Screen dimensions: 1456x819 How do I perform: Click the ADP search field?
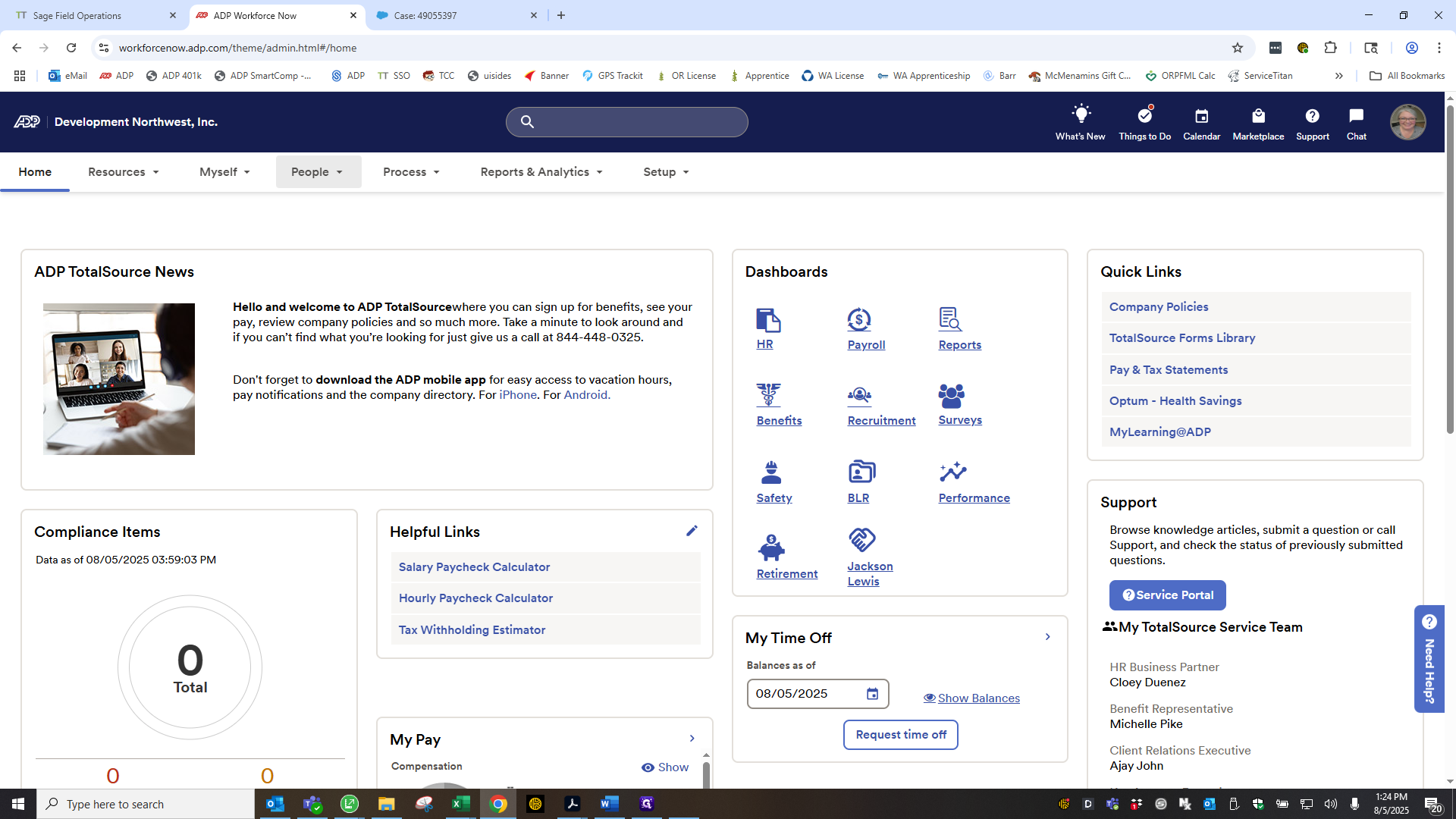(x=626, y=122)
